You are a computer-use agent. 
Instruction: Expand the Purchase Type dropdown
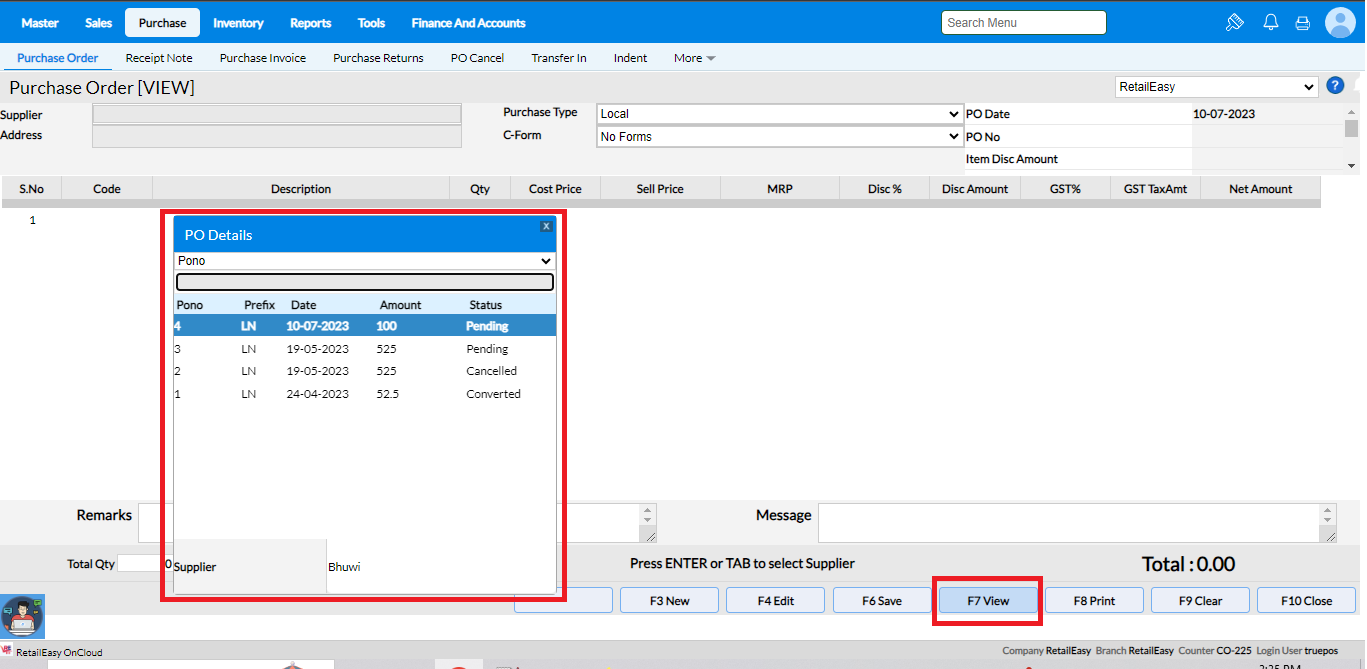click(779, 114)
